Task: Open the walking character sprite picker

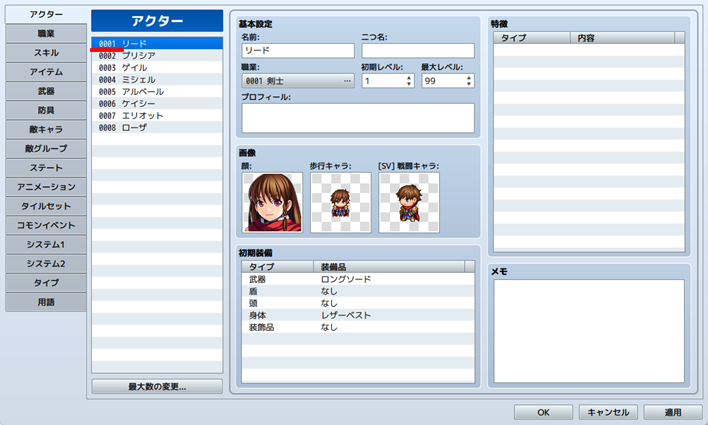Action: click(340, 202)
